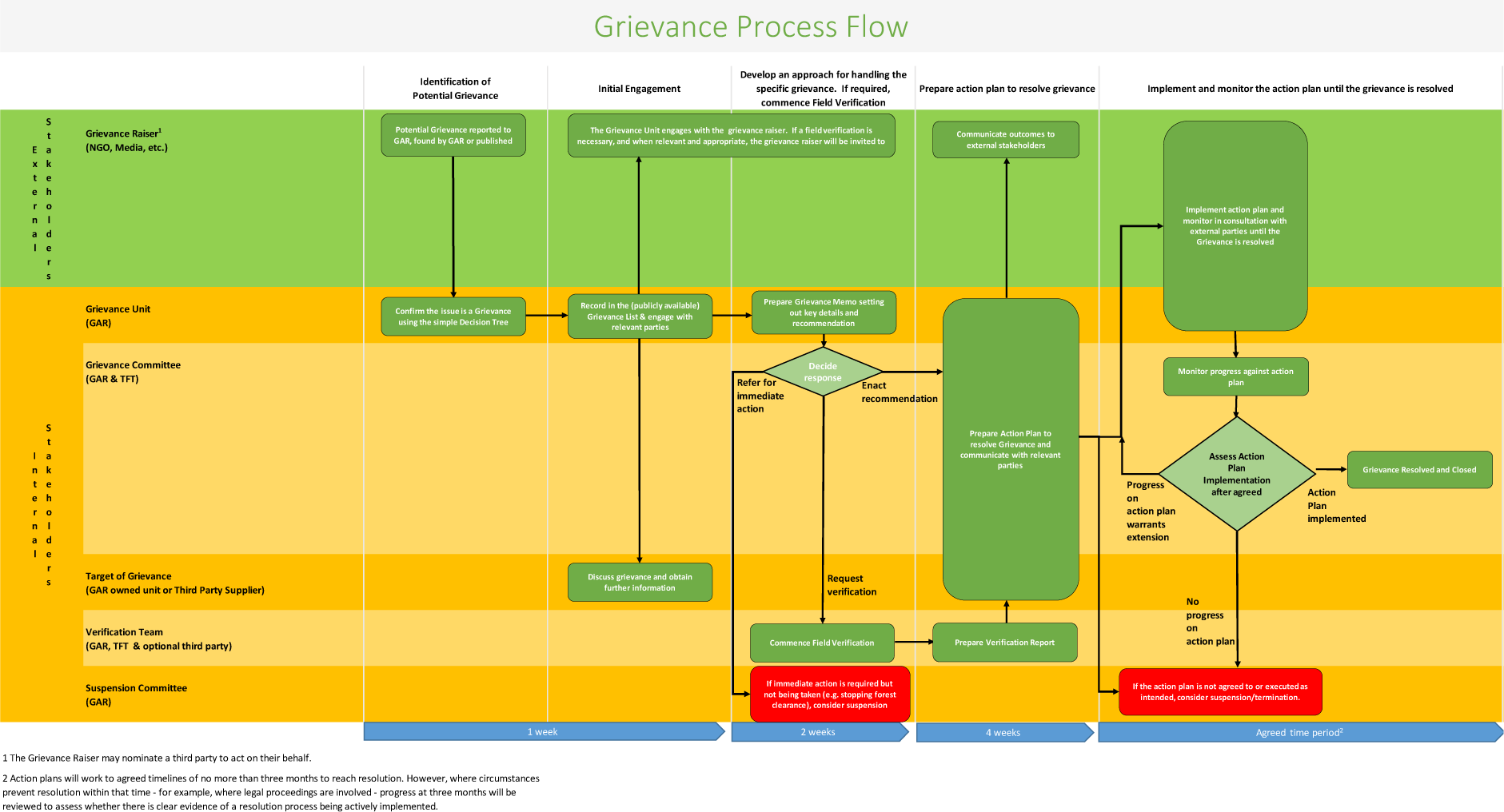Select 'Prepare Verification Report' box
Screen dimensions: 1504x812
coord(1005,643)
